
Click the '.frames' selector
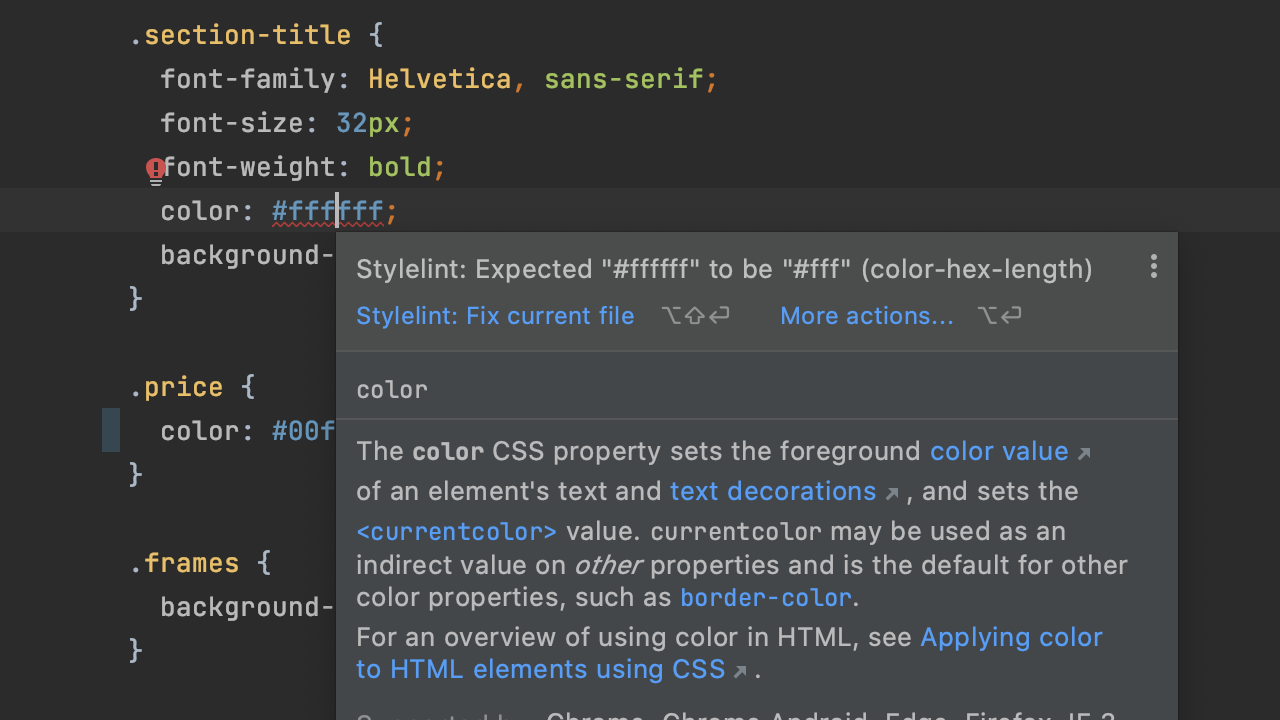click(x=184, y=563)
